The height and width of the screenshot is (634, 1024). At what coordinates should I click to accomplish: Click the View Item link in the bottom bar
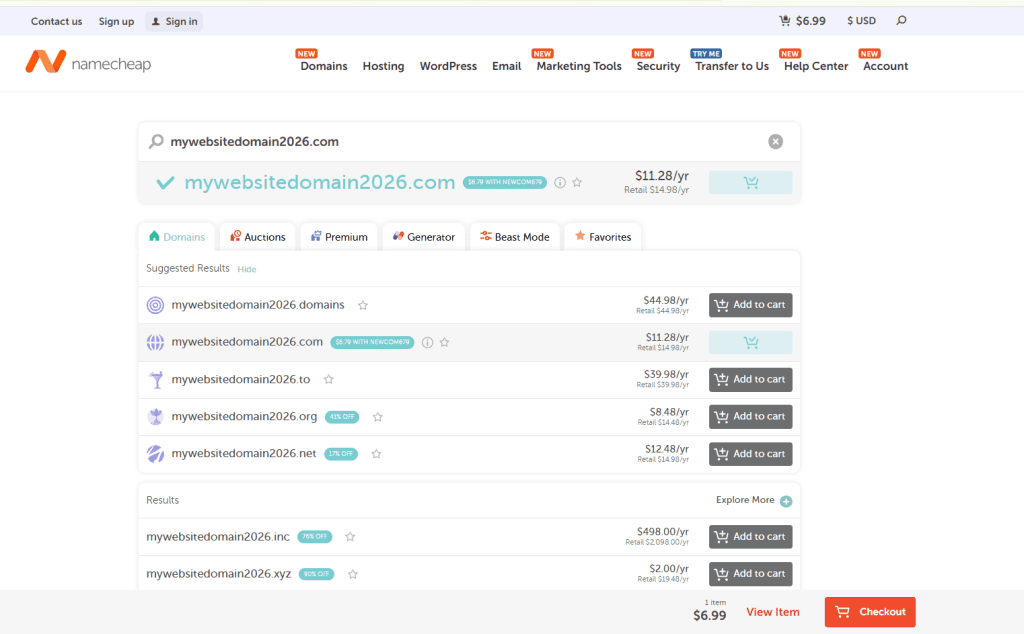coord(773,612)
